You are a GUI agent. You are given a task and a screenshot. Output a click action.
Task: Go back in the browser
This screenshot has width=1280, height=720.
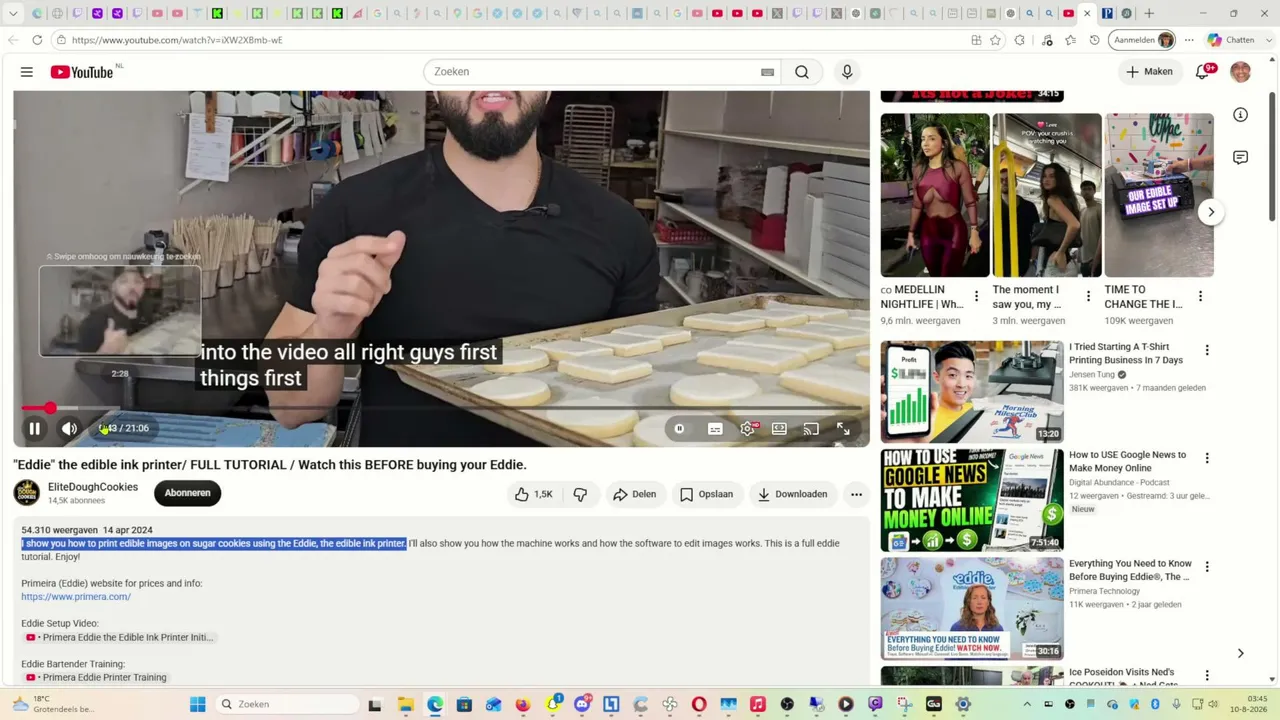13,40
